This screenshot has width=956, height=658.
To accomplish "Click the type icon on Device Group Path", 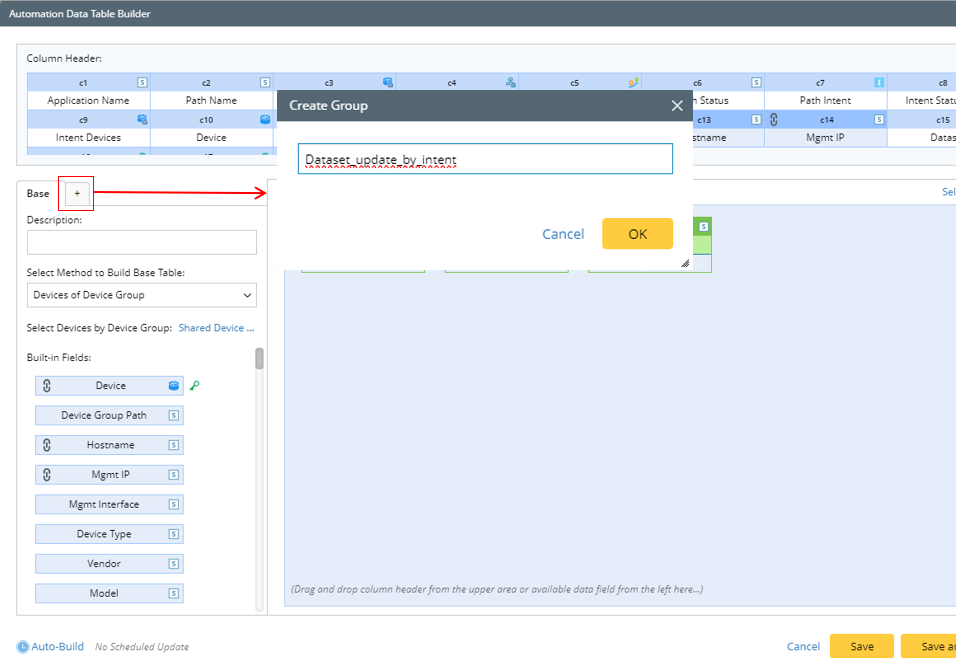I will pos(174,415).
